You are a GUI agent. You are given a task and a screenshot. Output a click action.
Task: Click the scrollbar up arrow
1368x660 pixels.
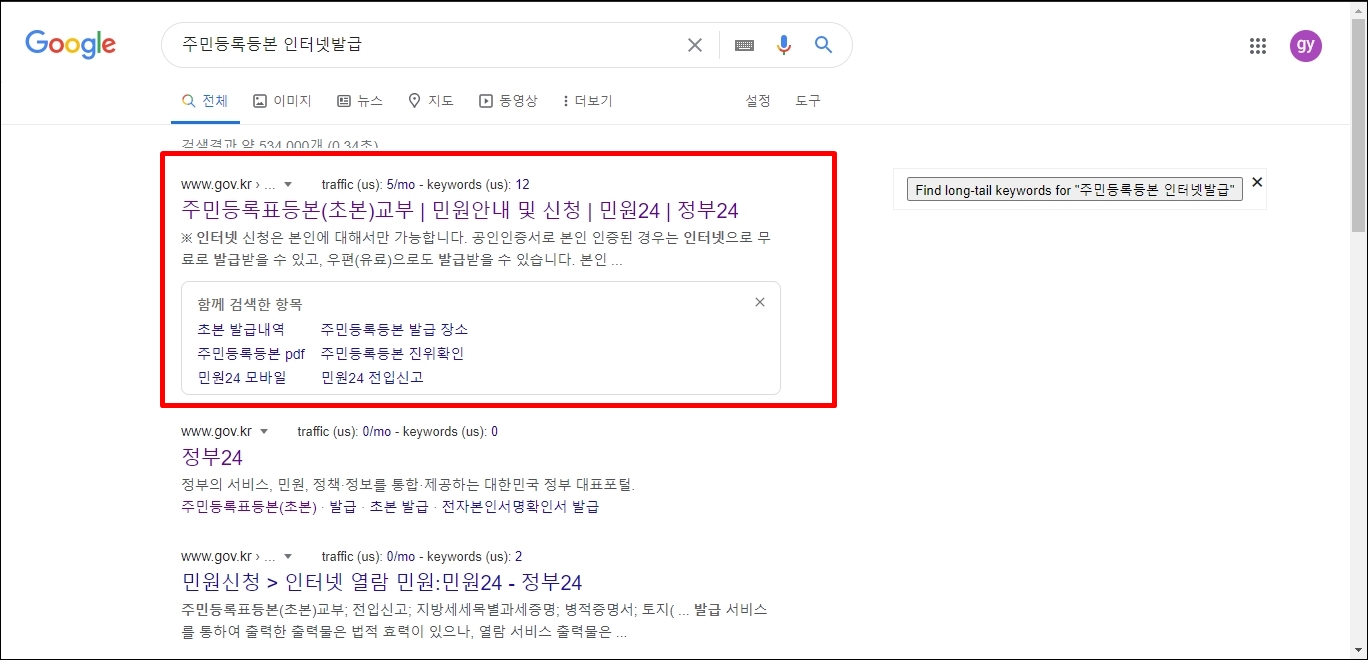pyautogui.click(x=1358, y=9)
